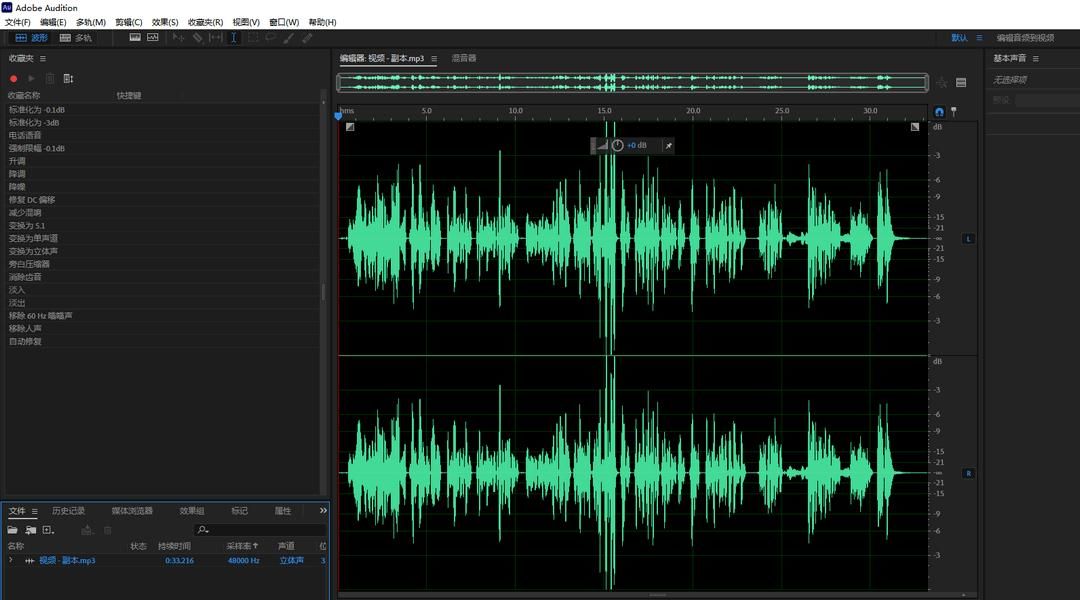Open the 窗口(W) menu
The image size is (1080, 600).
point(284,22)
